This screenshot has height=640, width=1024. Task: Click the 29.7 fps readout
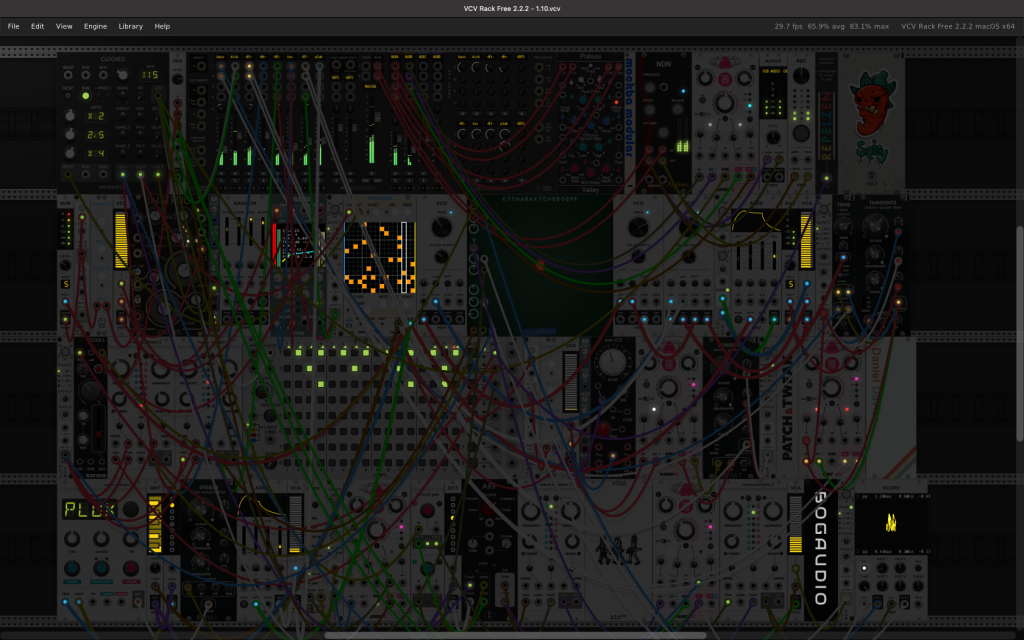(x=788, y=26)
